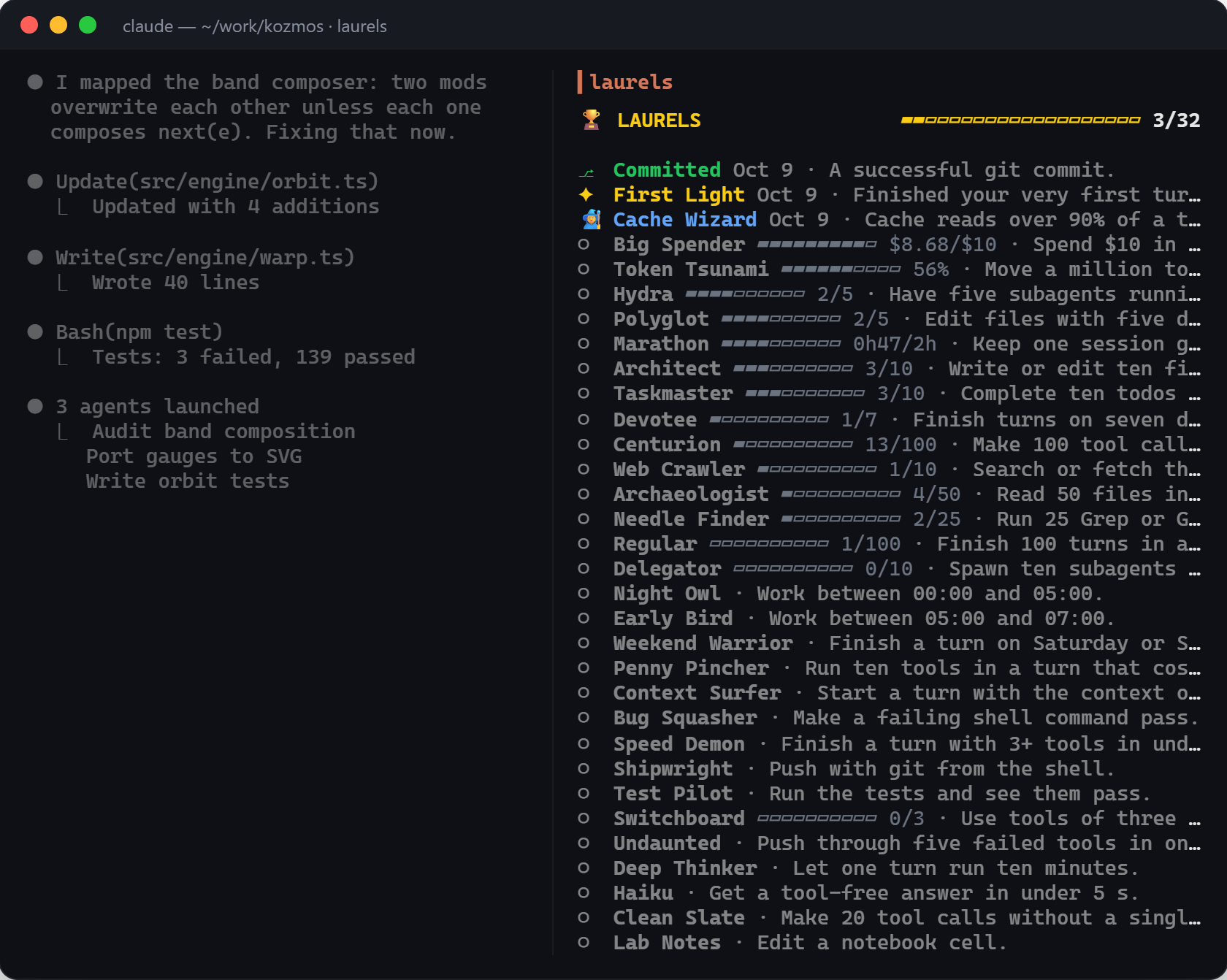The image size is (1227, 980).
Task: Select the Shipwright laurel name
Action: pos(673,768)
